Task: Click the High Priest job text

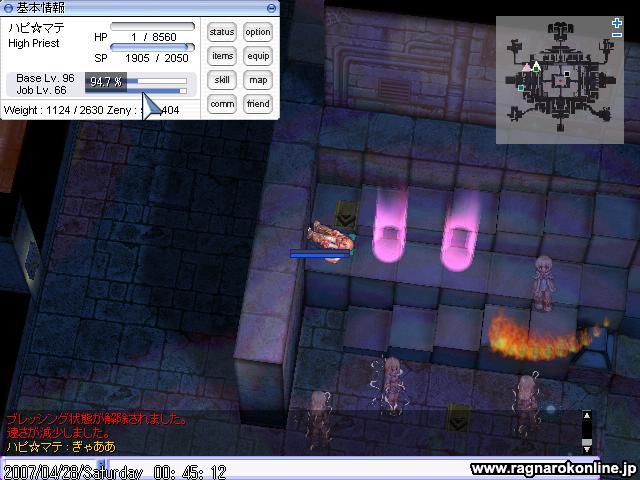Action: point(33,43)
